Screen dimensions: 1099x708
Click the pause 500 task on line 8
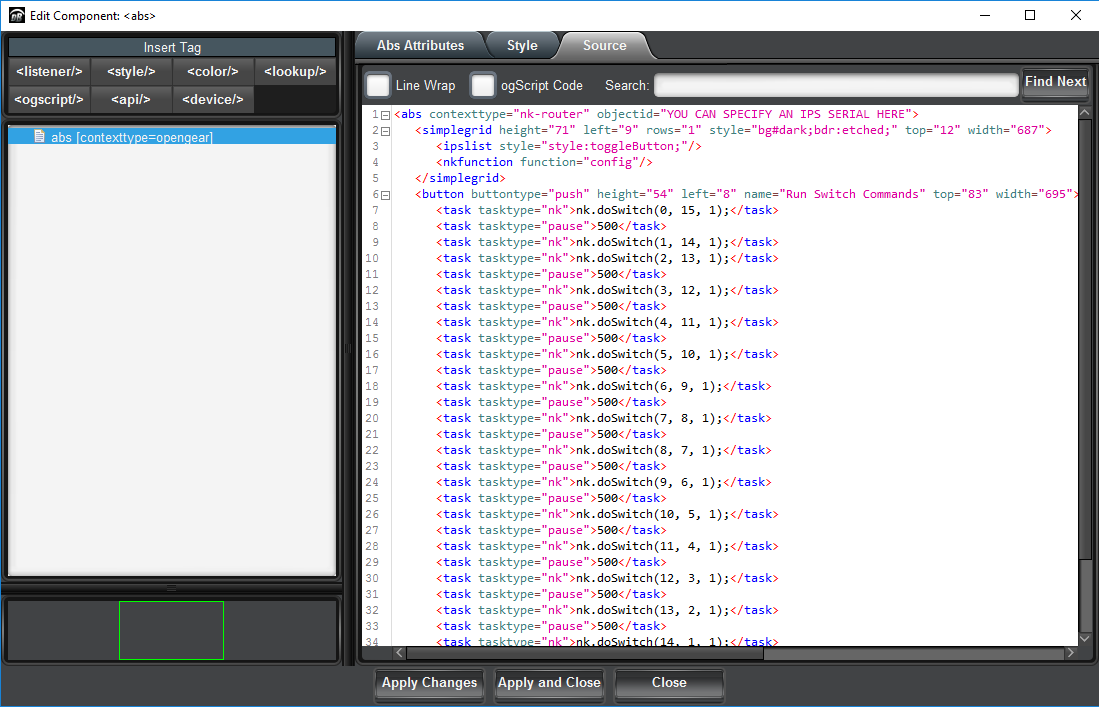tap(551, 226)
